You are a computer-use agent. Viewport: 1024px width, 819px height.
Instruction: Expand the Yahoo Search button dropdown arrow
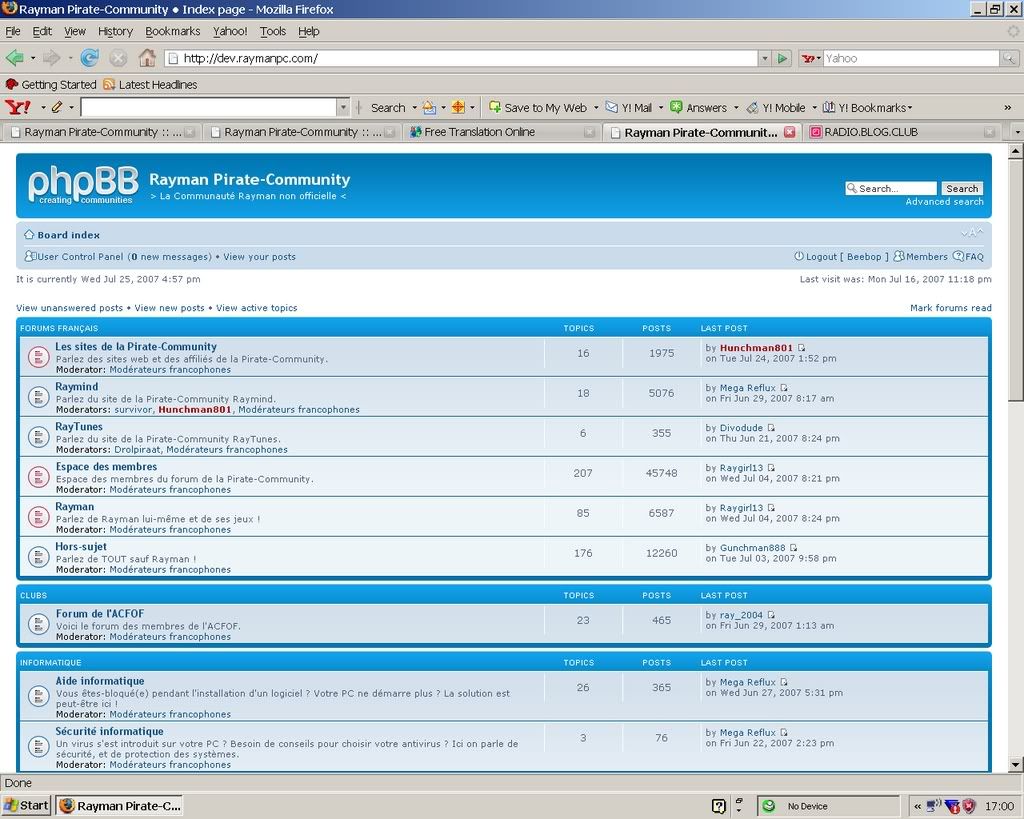(414, 108)
